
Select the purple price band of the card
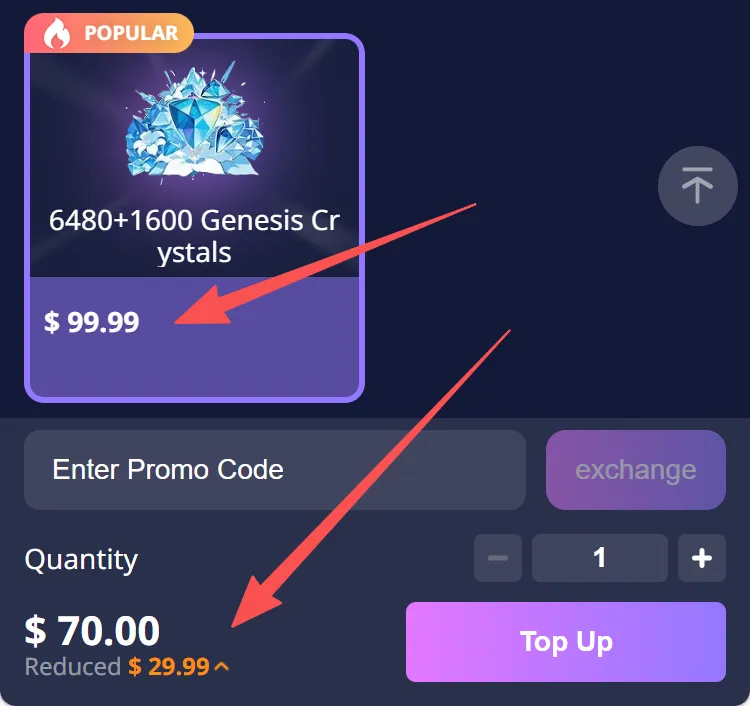(194, 337)
